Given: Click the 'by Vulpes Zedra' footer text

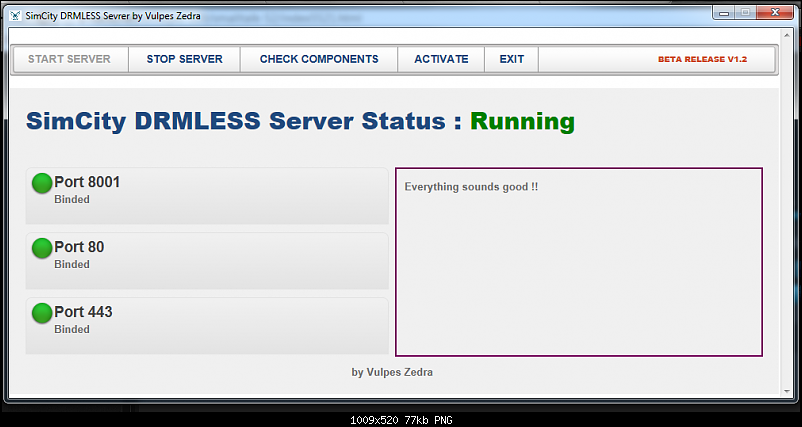Looking at the screenshot, I should tap(392, 372).
